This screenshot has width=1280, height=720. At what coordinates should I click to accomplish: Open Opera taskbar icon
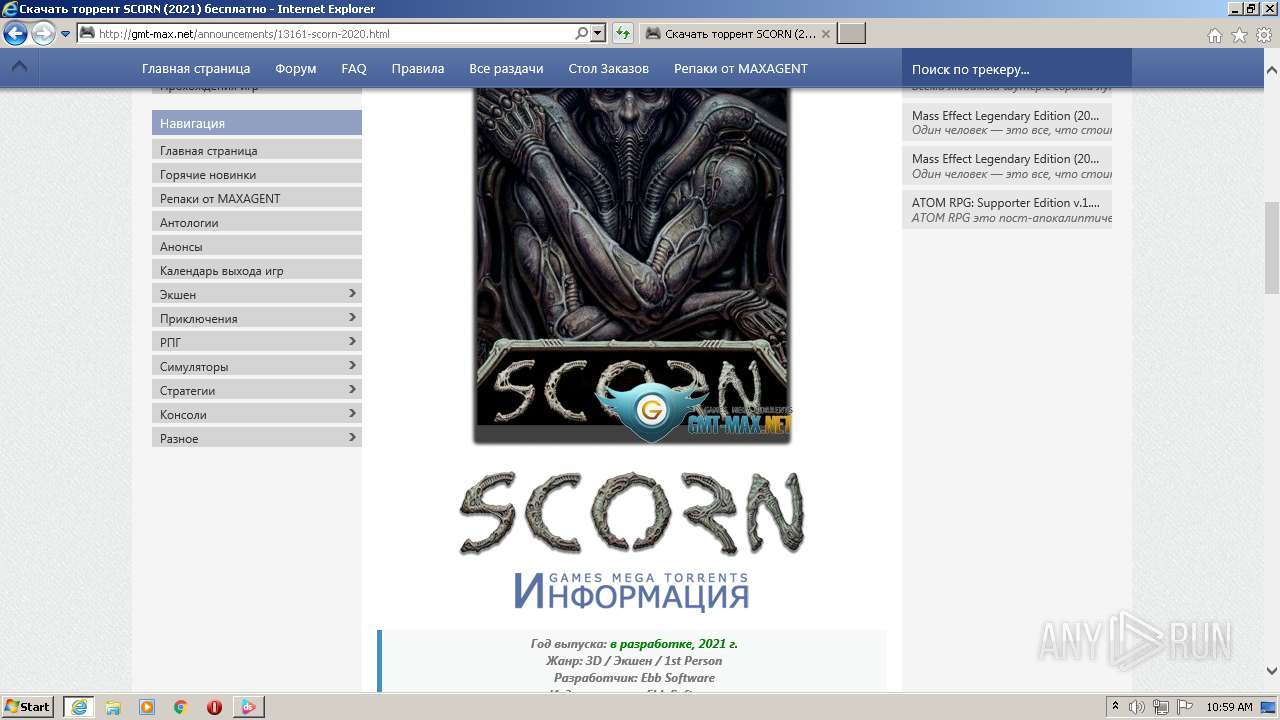pyautogui.click(x=214, y=707)
